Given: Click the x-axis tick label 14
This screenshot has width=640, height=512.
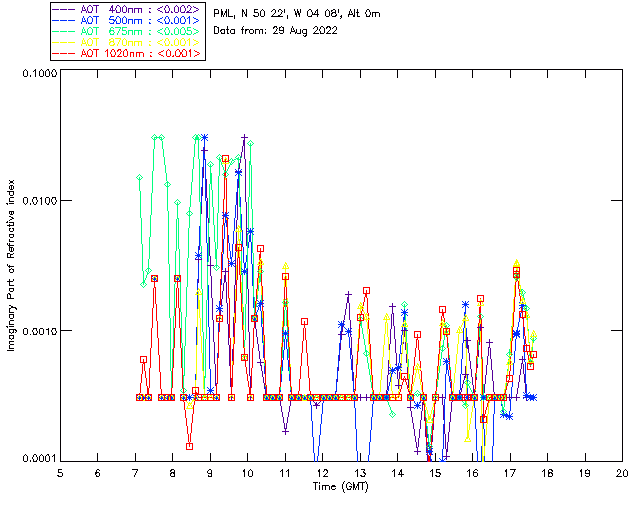Looking at the screenshot, I should click(397, 472).
